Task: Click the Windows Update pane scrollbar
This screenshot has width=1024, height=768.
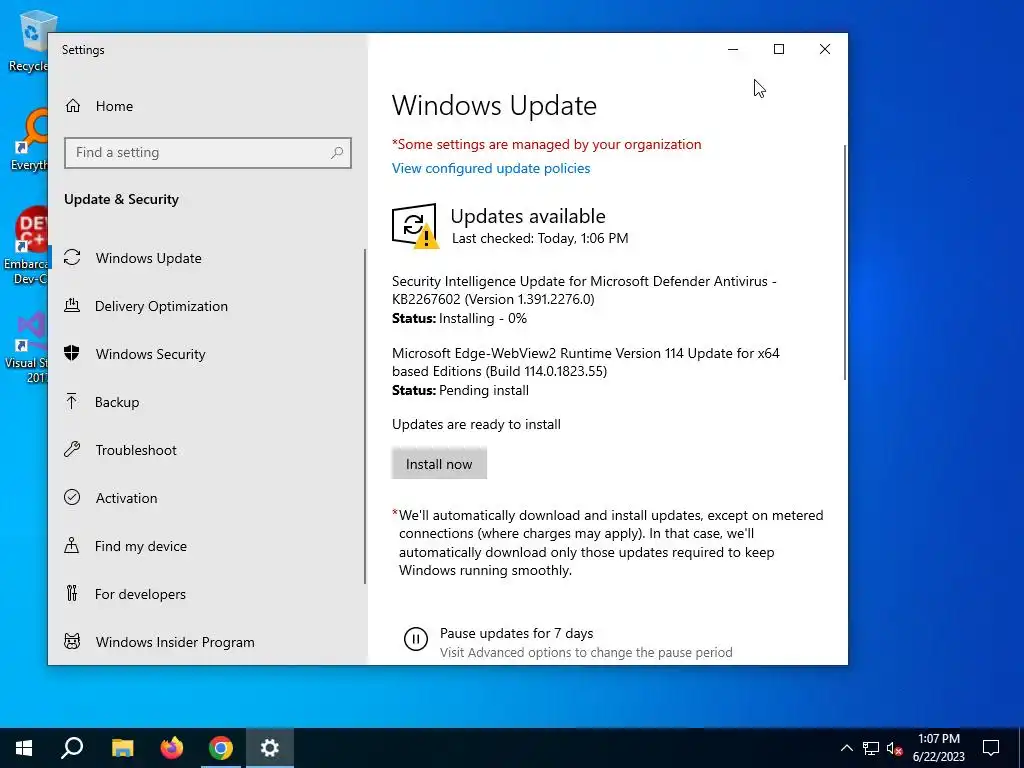Action: tap(845, 263)
